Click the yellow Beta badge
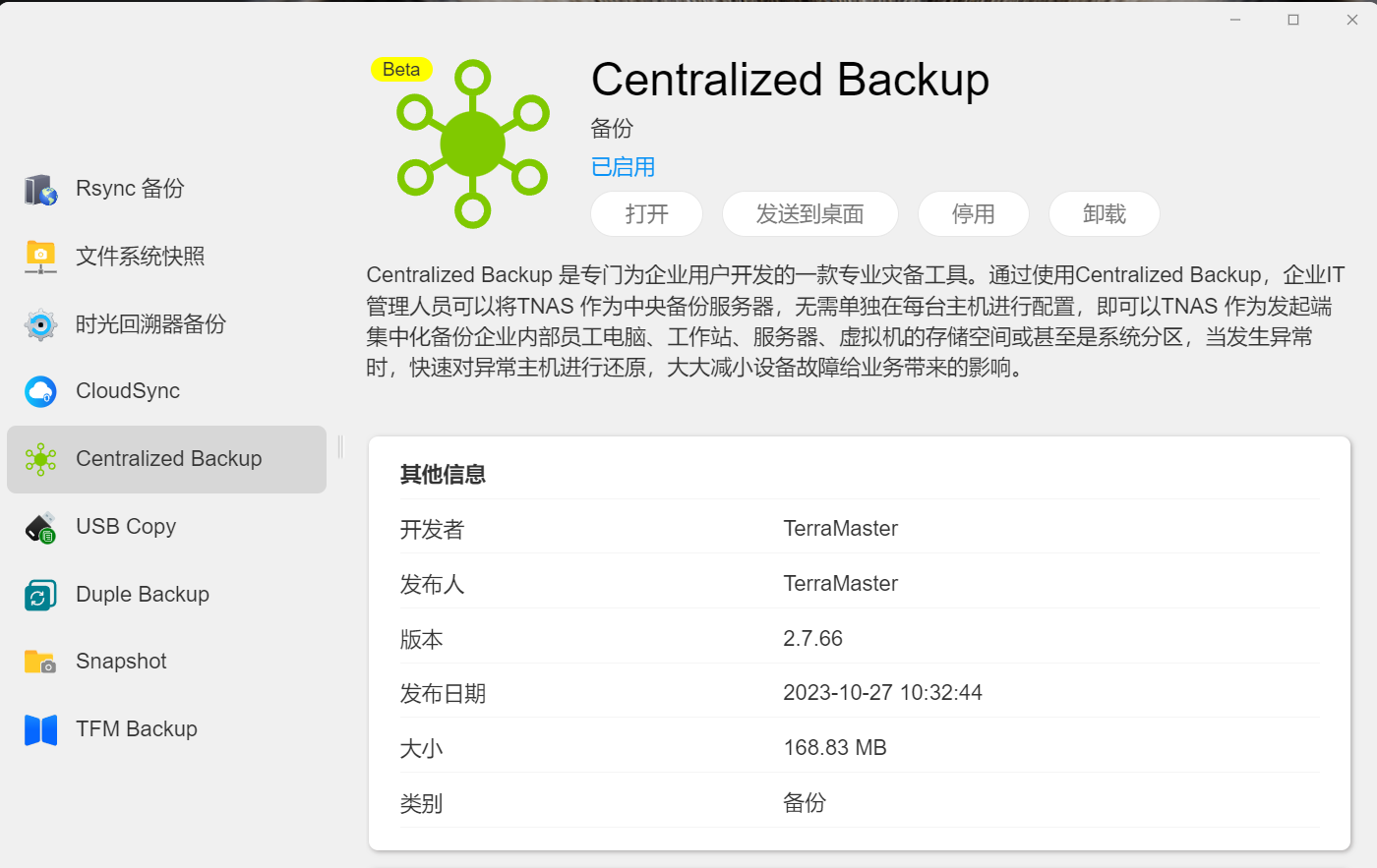 (x=401, y=69)
